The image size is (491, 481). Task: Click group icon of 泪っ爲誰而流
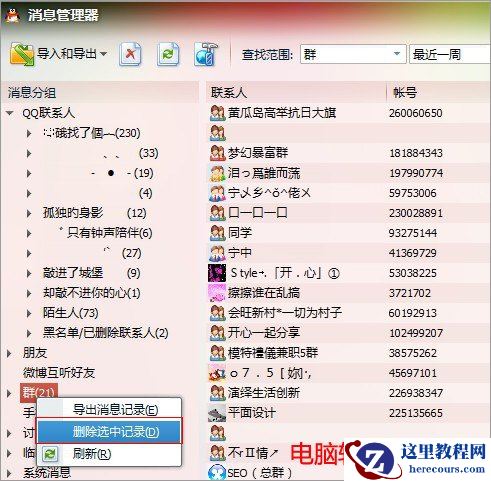218,173
